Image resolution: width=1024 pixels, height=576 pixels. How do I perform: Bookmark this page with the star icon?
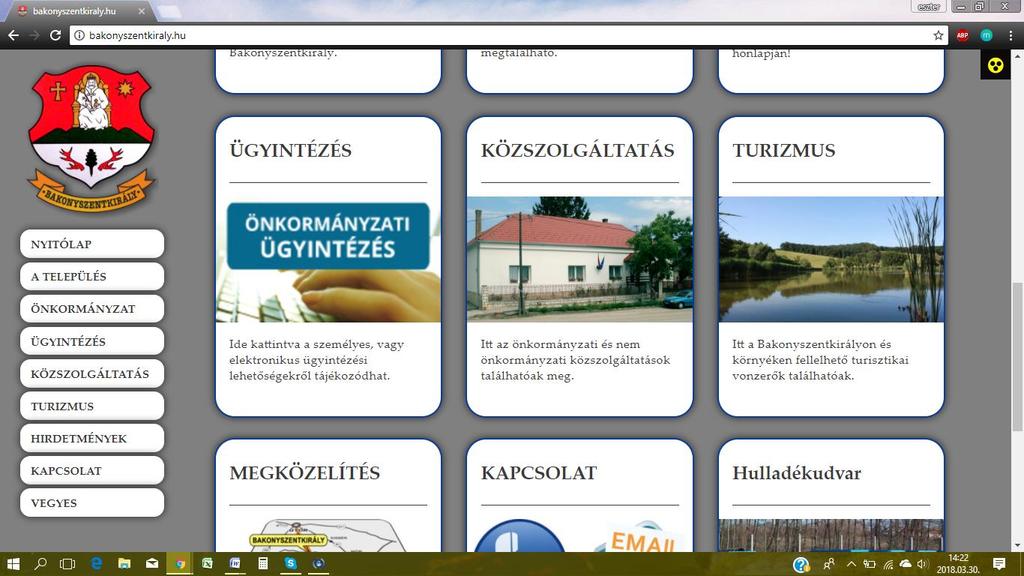pos(938,35)
